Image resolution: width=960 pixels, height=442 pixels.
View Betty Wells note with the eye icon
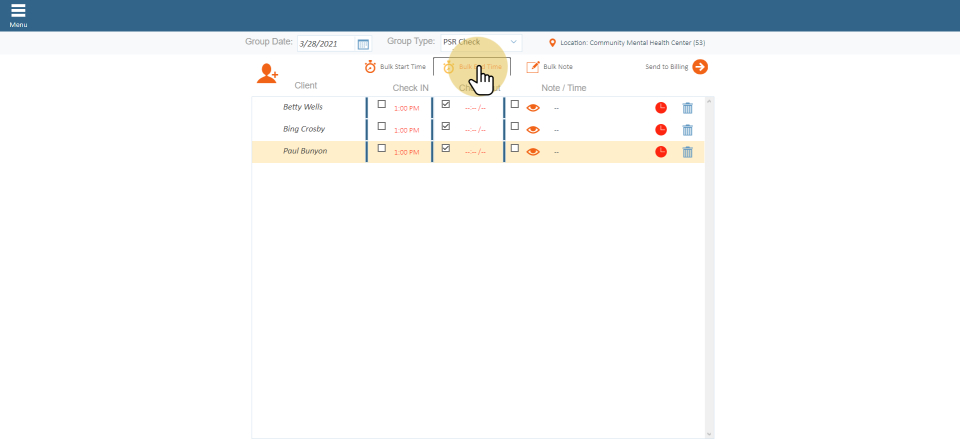pyautogui.click(x=533, y=107)
